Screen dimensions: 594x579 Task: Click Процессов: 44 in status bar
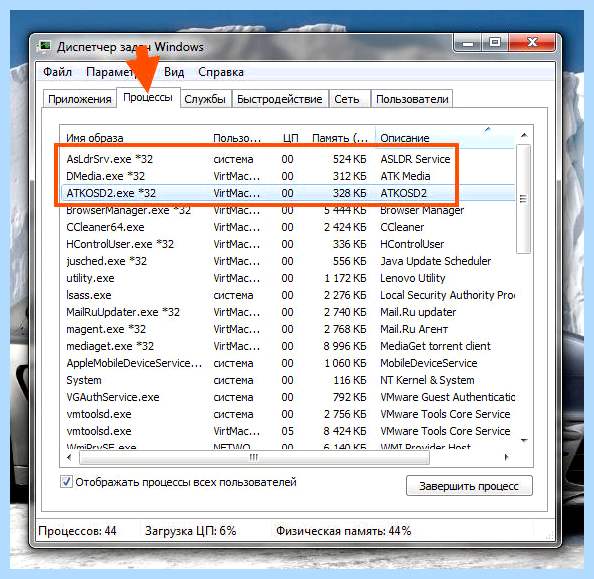[77, 531]
